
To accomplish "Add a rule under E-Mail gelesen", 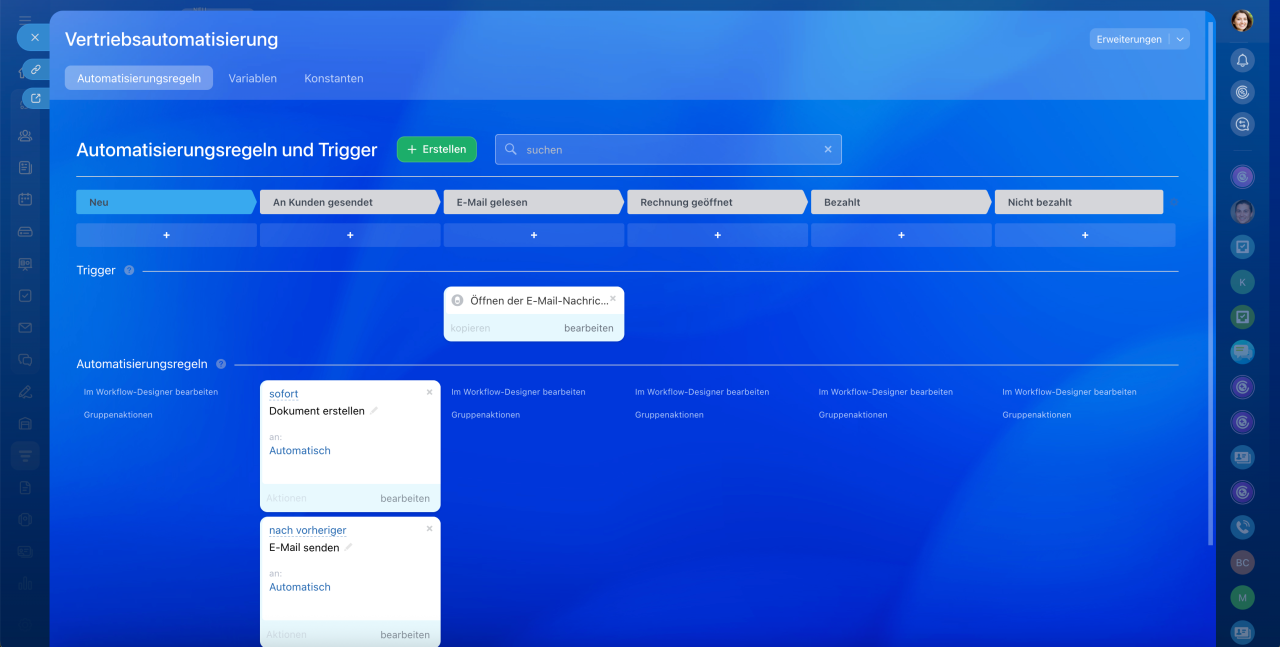I will (534, 235).
